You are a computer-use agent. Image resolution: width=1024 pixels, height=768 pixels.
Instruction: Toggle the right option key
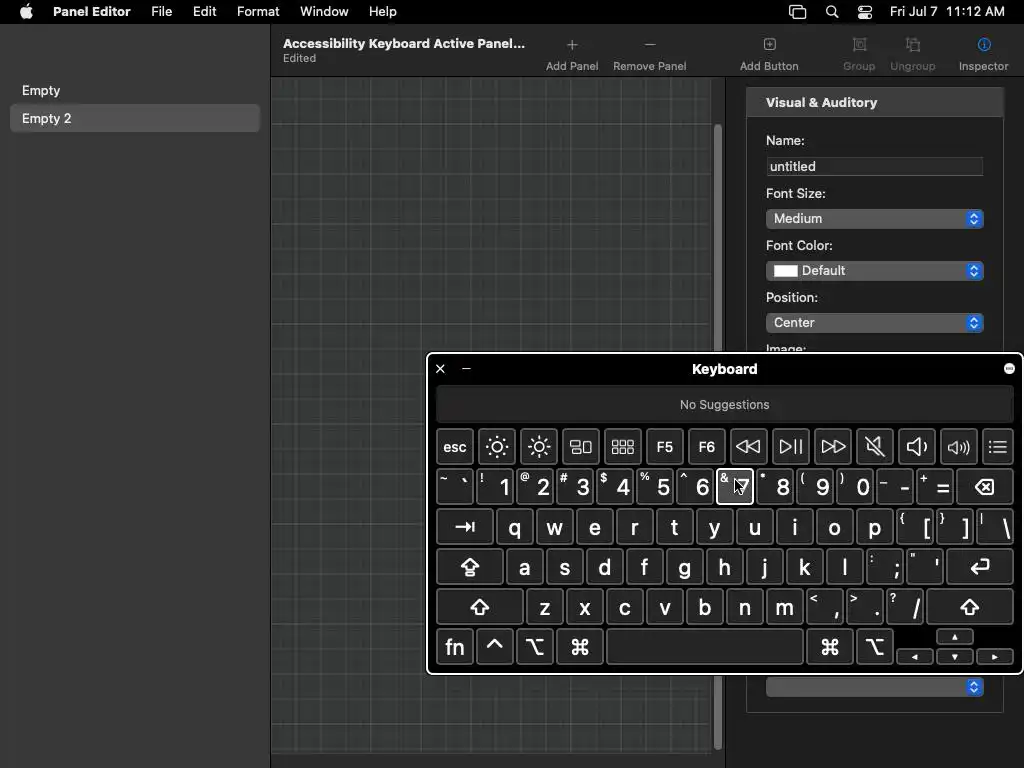pos(874,647)
